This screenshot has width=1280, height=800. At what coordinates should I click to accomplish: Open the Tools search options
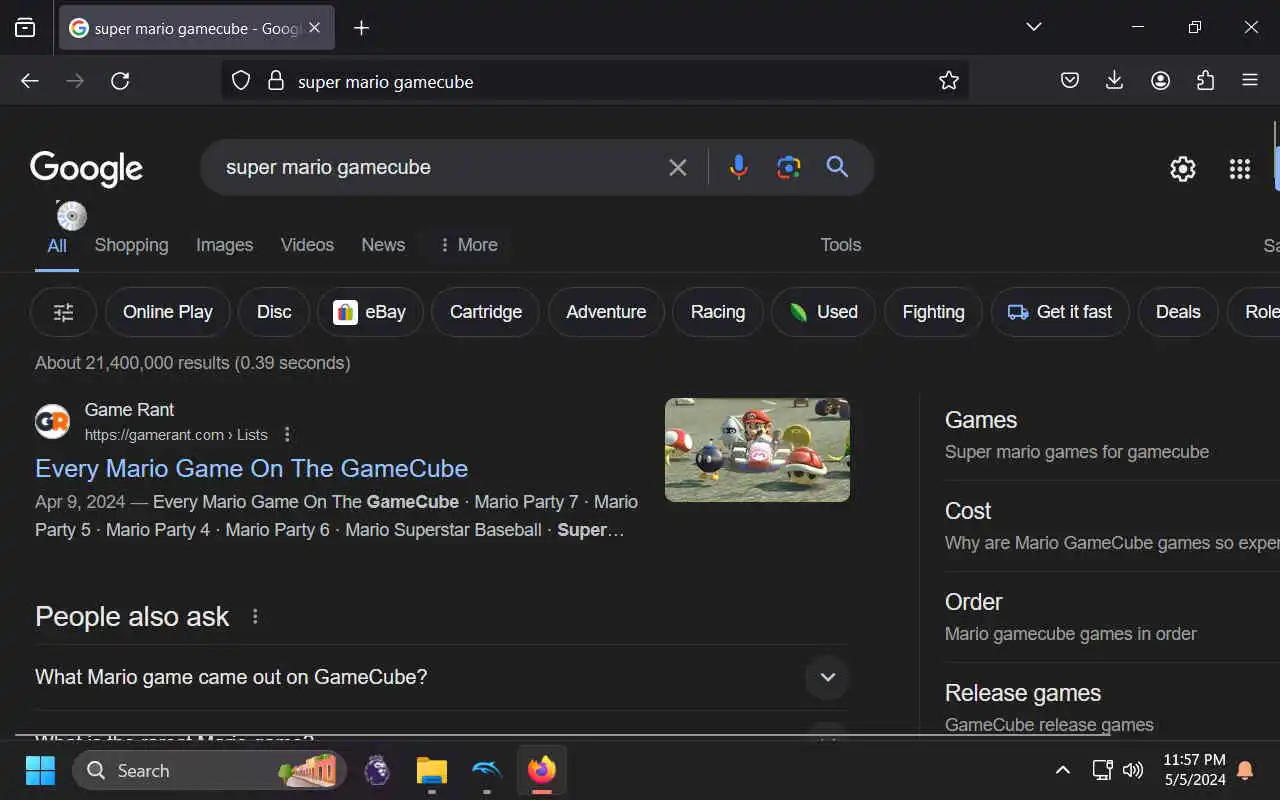(841, 245)
